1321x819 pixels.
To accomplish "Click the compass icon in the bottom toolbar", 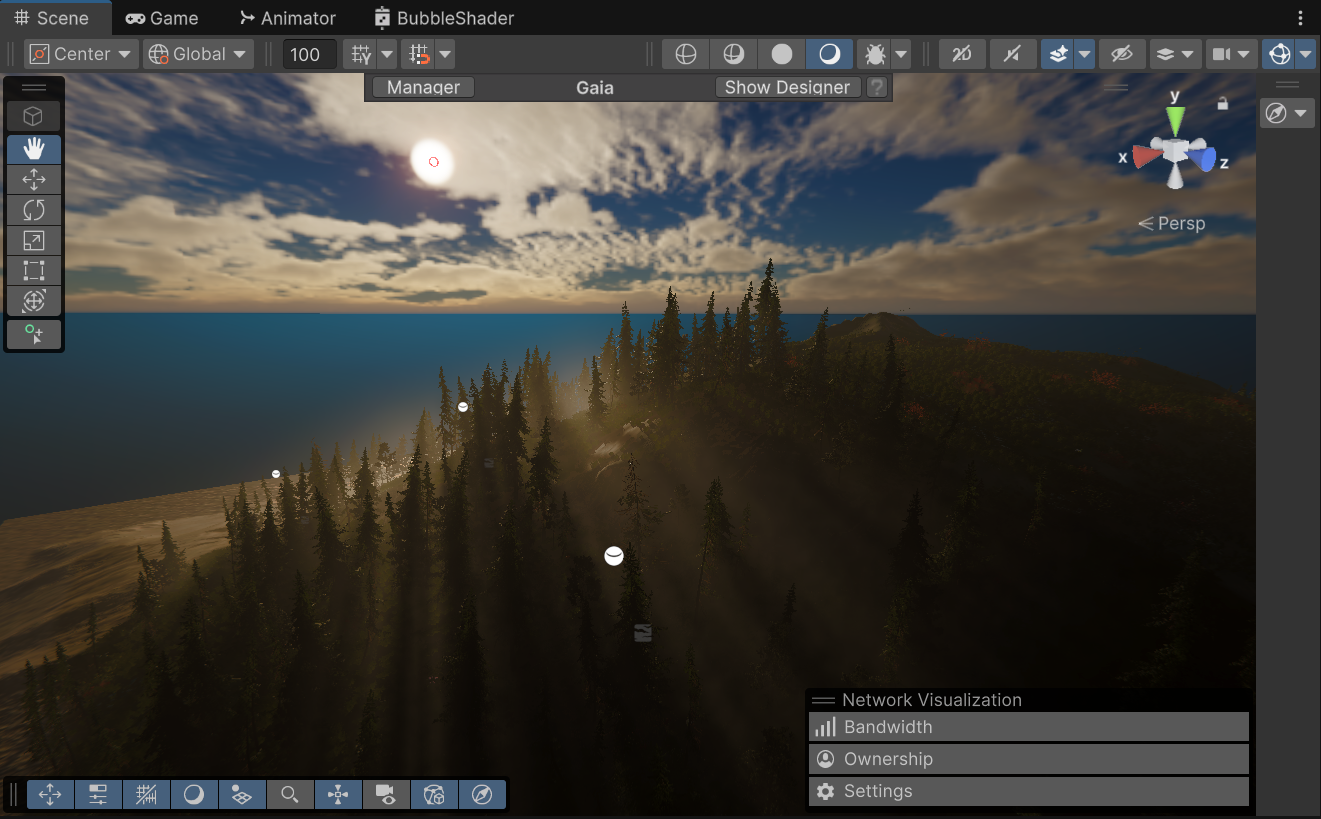I will click(x=482, y=794).
